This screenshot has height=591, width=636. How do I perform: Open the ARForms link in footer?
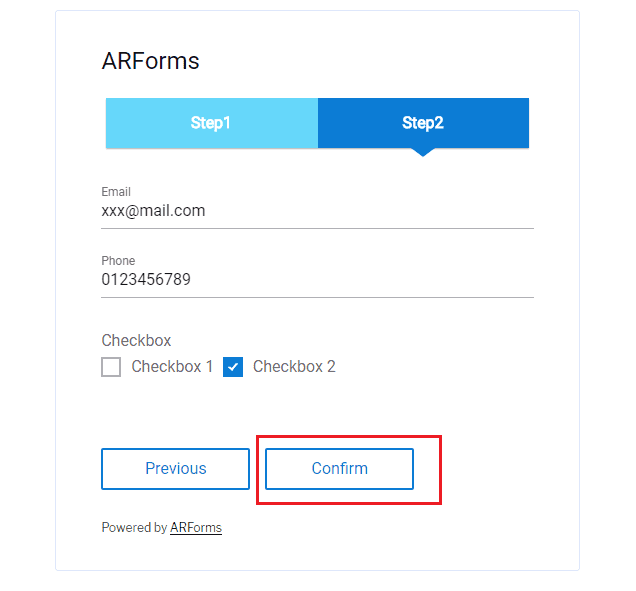196,527
